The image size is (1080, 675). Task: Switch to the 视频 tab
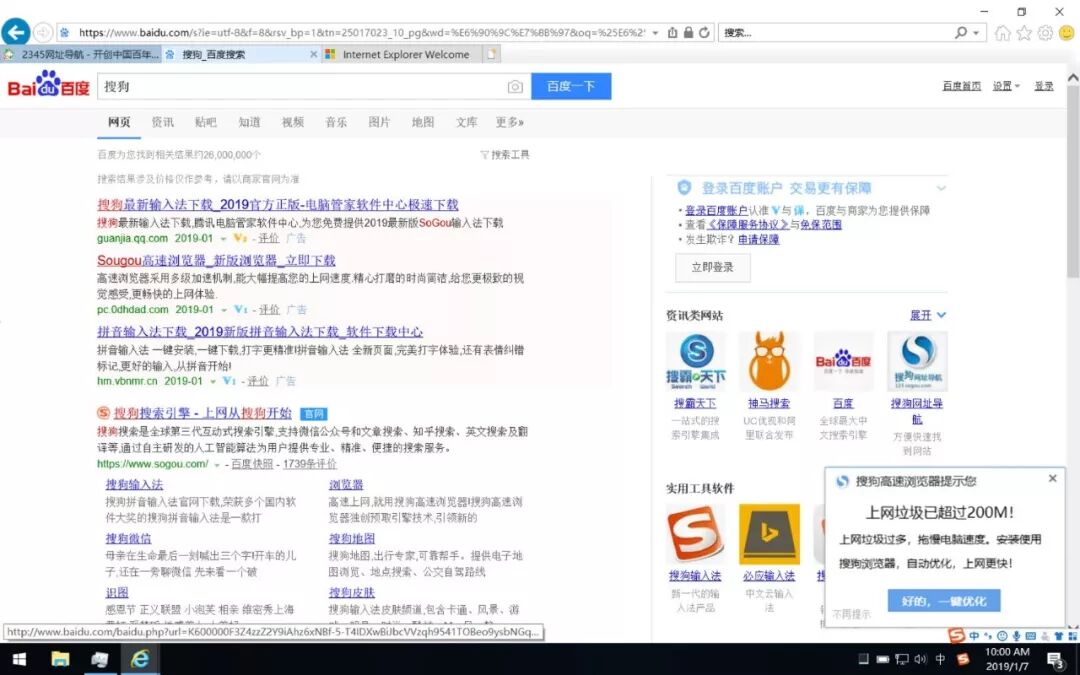(293, 122)
